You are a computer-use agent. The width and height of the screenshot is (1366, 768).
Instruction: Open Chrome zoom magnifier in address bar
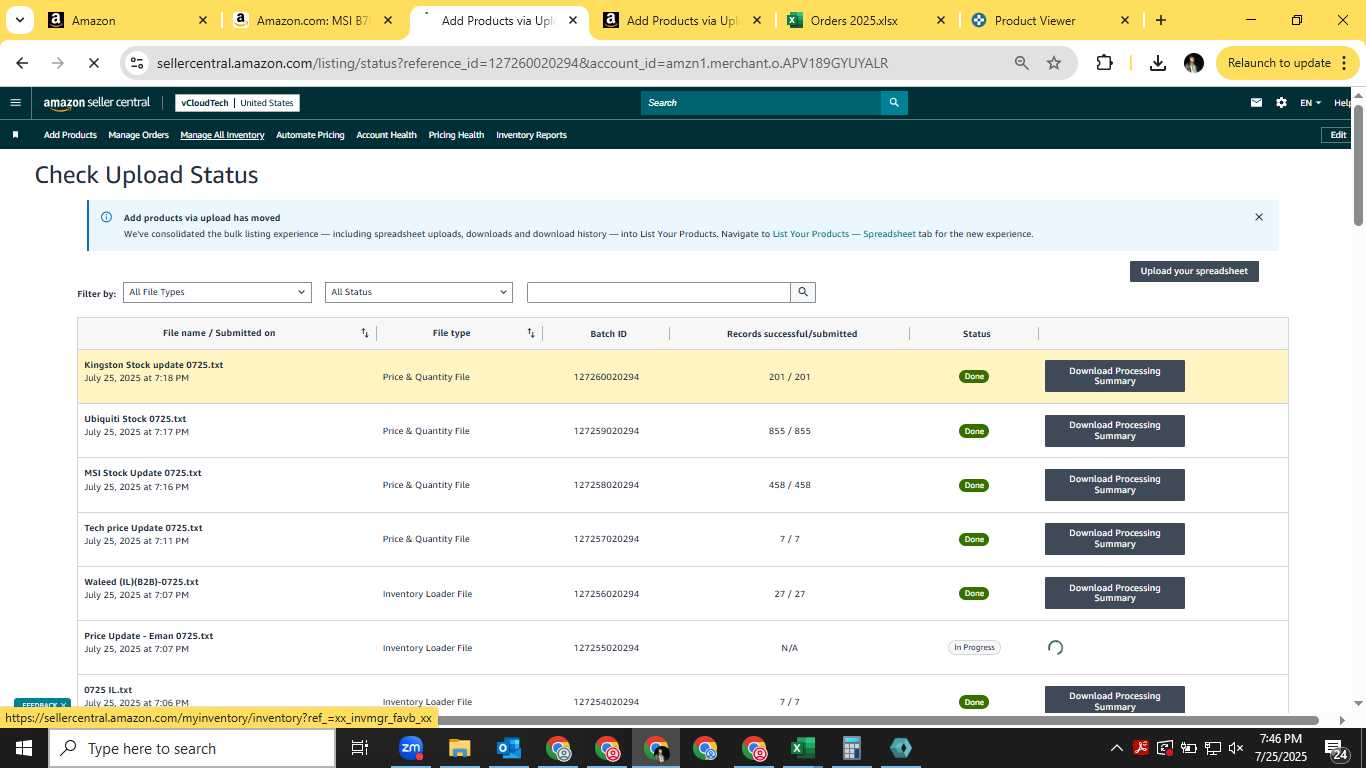point(1021,63)
